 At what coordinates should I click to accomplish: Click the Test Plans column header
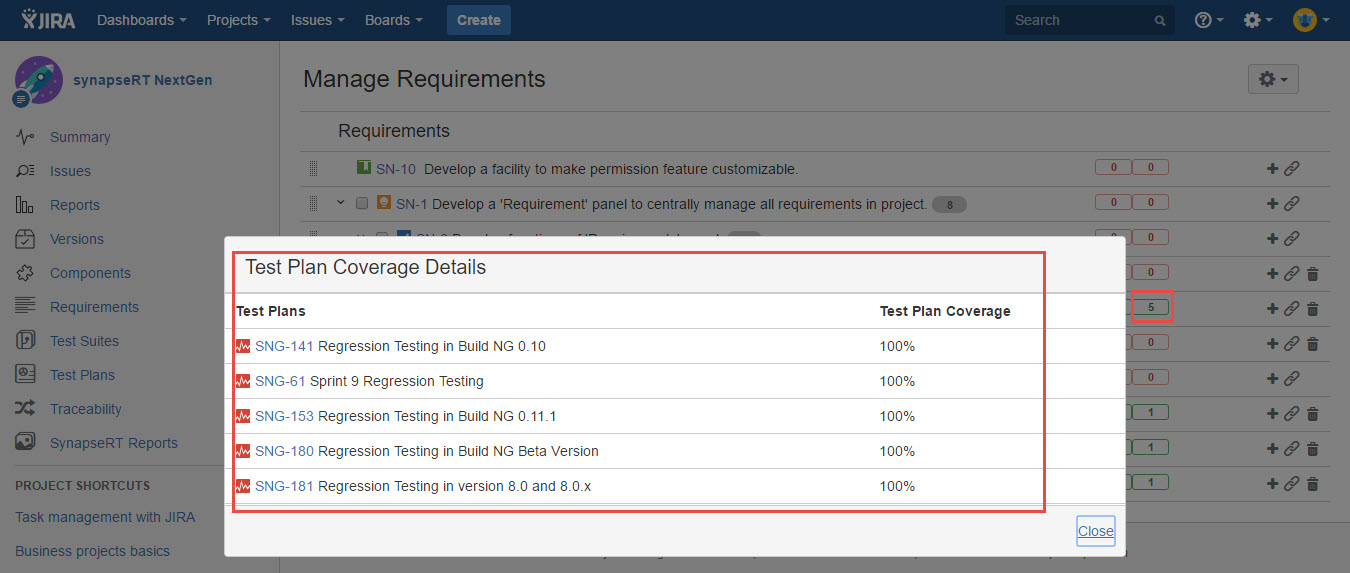(x=271, y=311)
